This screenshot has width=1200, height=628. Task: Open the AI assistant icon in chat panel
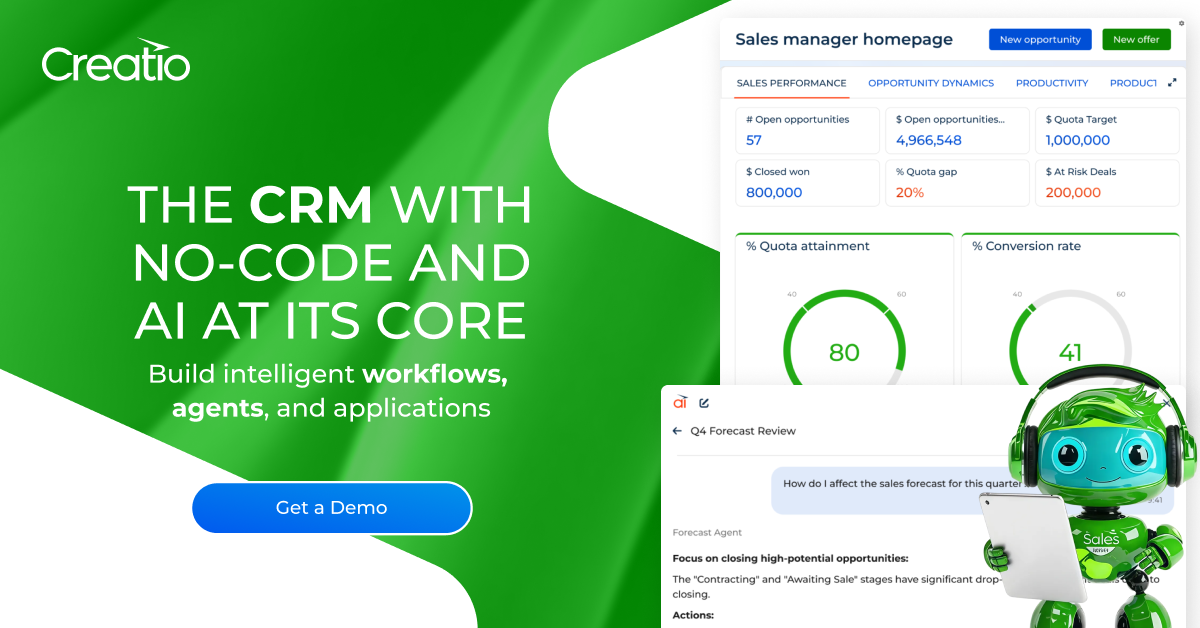680,402
